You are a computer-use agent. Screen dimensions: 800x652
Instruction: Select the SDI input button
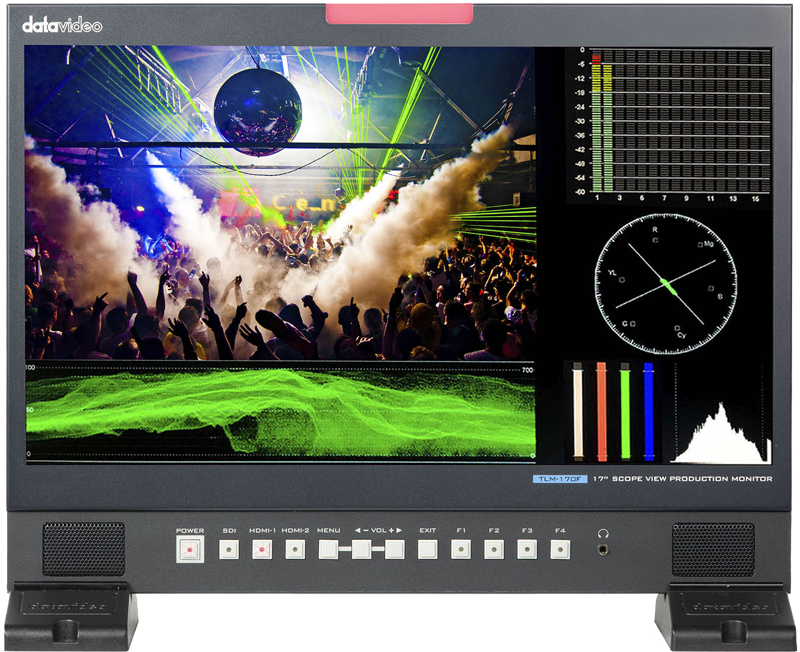pos(229,549)
